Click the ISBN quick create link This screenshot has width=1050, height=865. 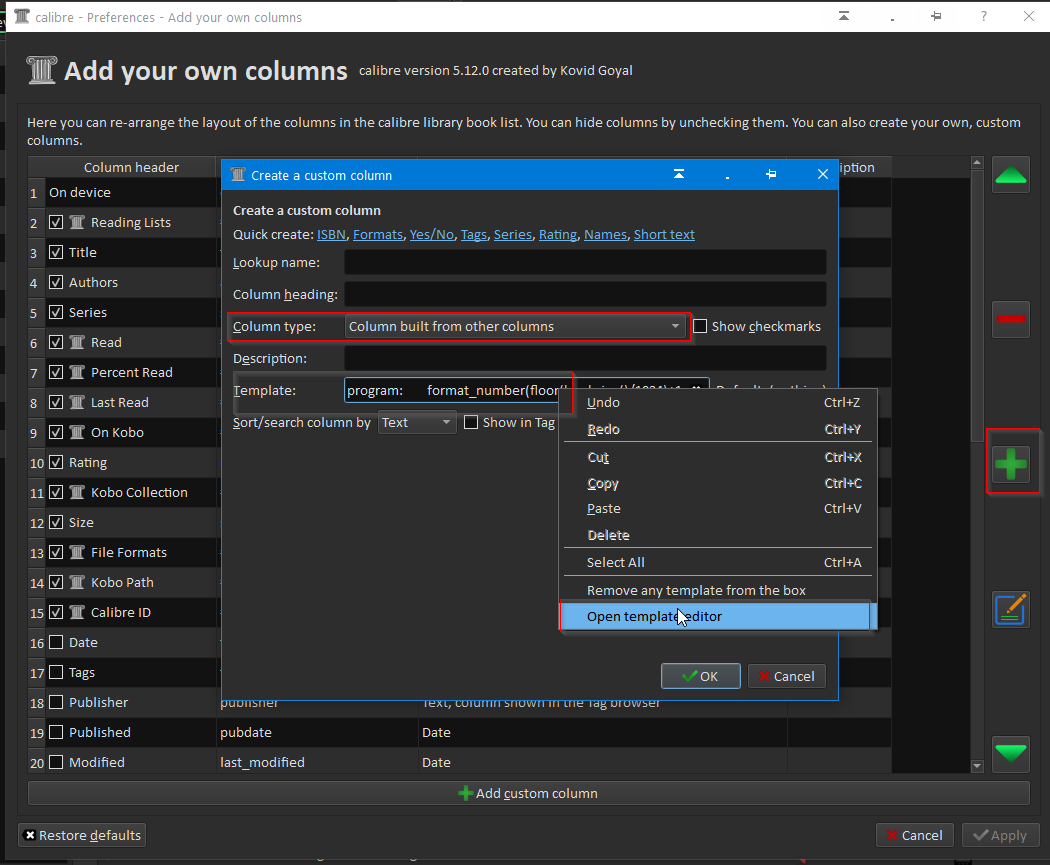click(331, 234)
